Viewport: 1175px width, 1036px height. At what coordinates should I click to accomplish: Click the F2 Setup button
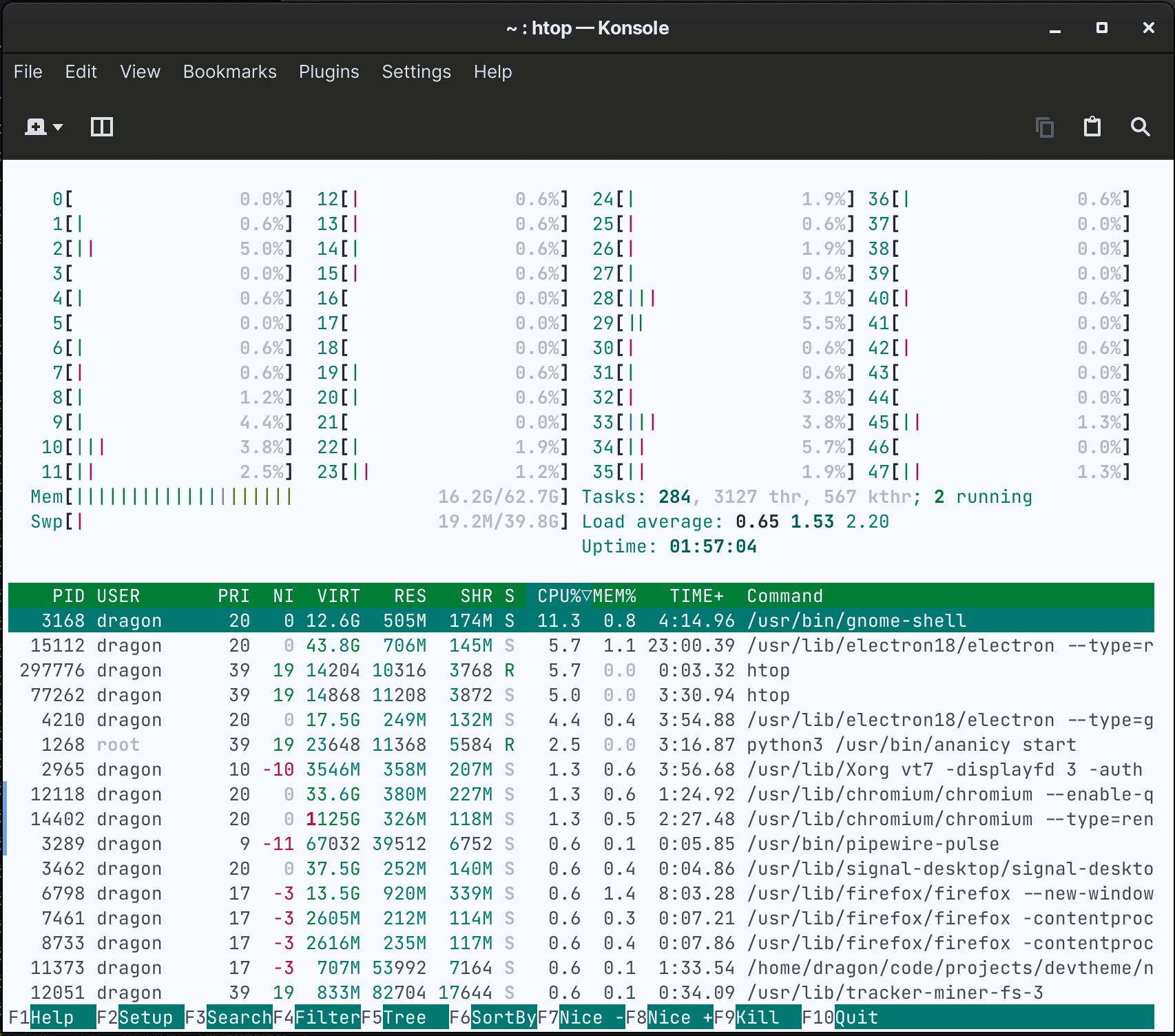pyautogui.click(x=141, y=1017)
